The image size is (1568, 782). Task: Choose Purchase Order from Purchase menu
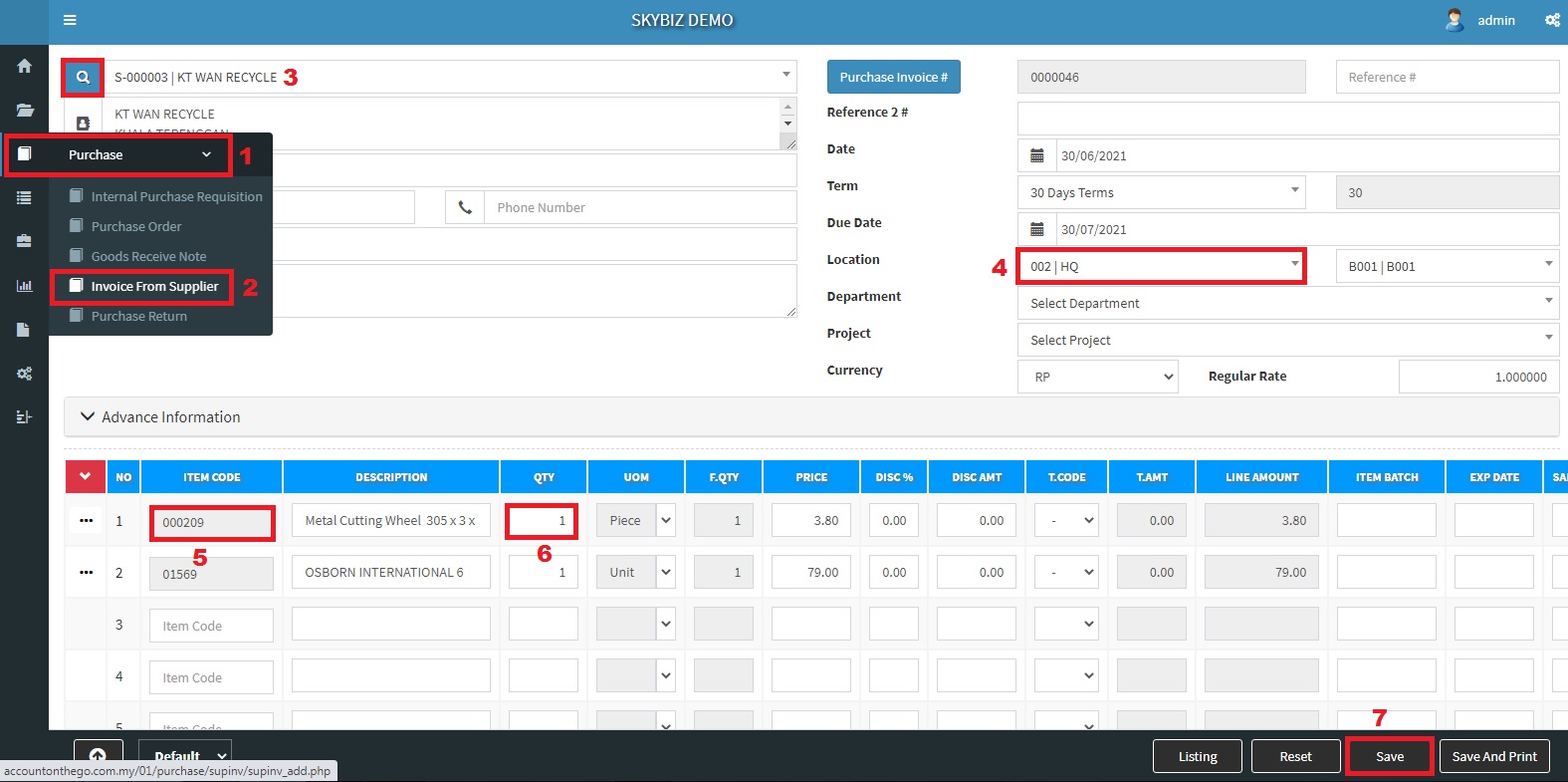click(x=136, y=226)
